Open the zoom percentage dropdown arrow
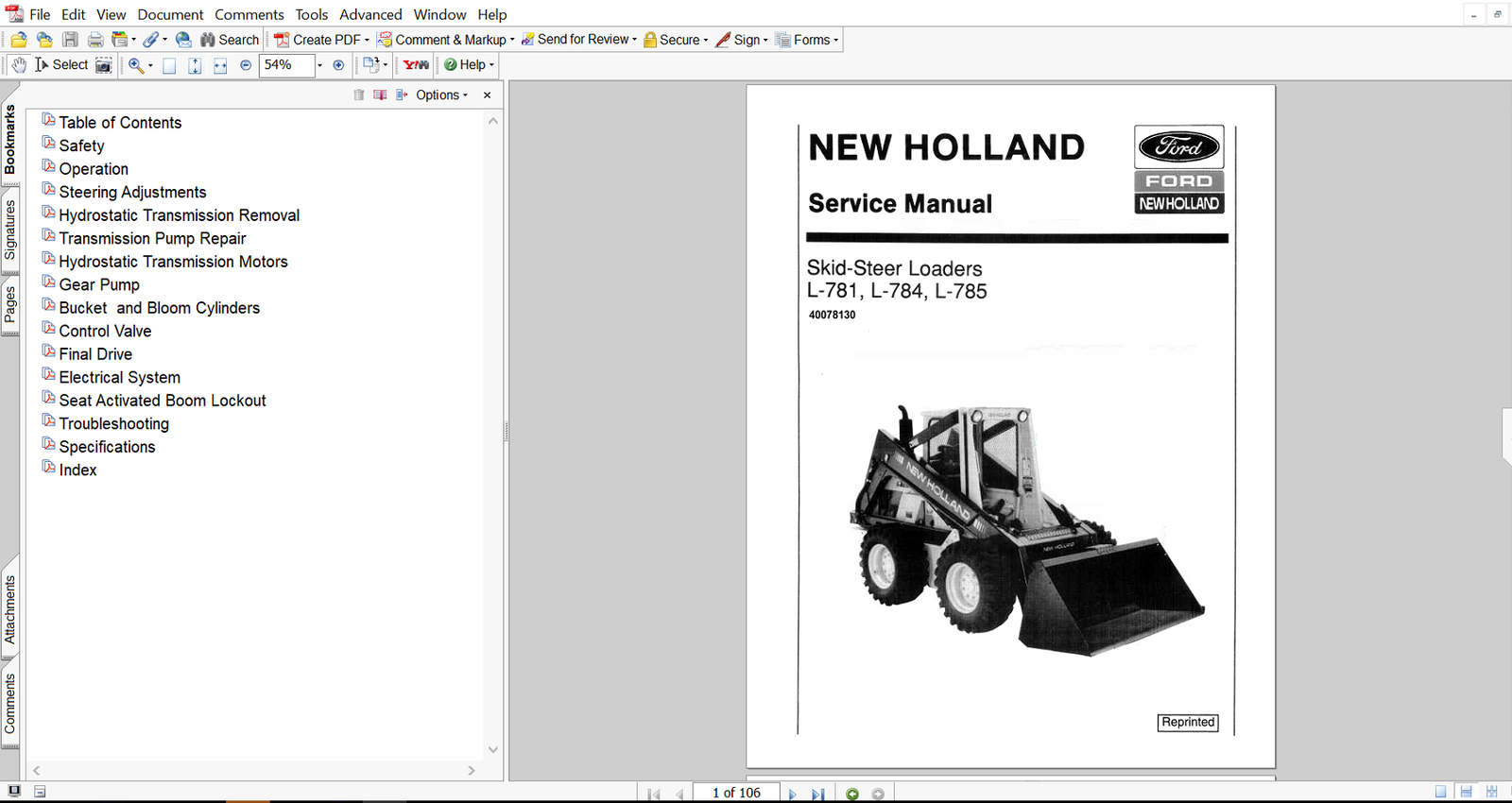This screenshot has width=1512, height=803. [x=319, y=65]
